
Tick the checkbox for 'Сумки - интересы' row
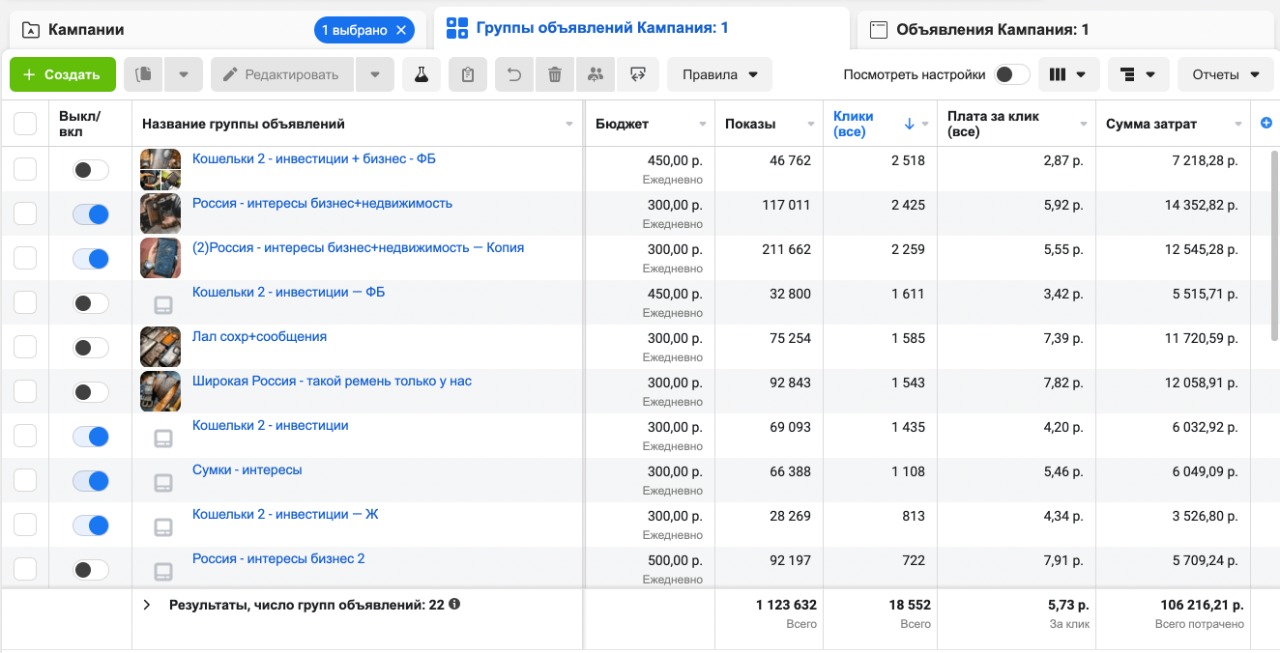coord(25,480)
